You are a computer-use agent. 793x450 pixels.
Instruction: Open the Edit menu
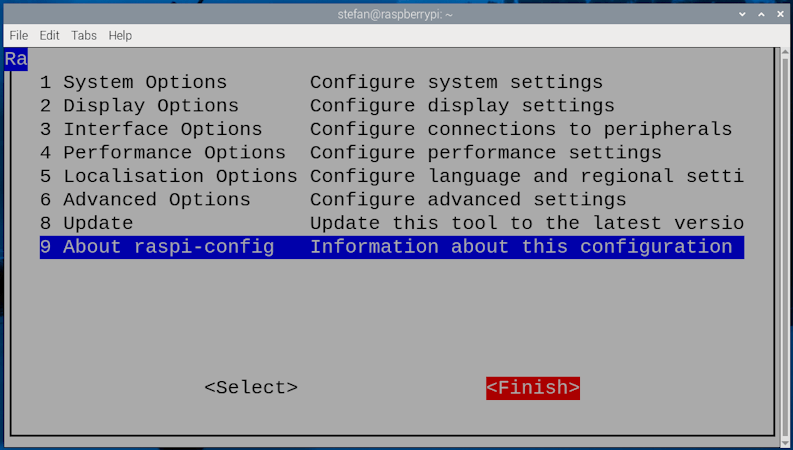[x=50, y=35]
